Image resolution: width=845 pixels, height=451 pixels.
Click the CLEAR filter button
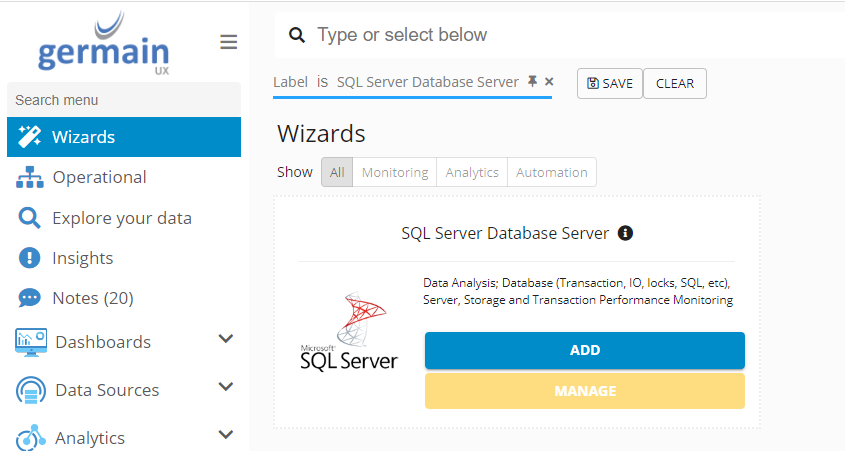(675, 84)
